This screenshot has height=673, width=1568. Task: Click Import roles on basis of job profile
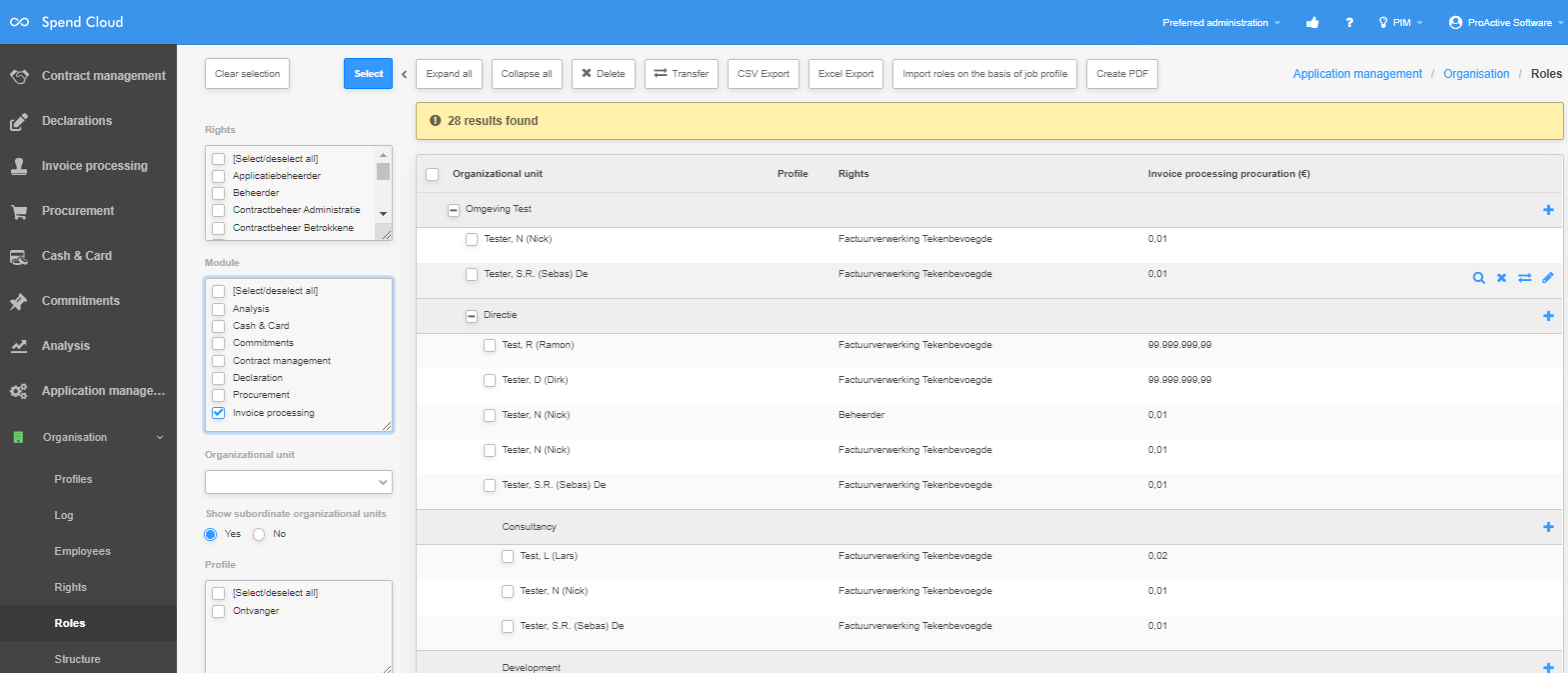[x=985, y=74]
